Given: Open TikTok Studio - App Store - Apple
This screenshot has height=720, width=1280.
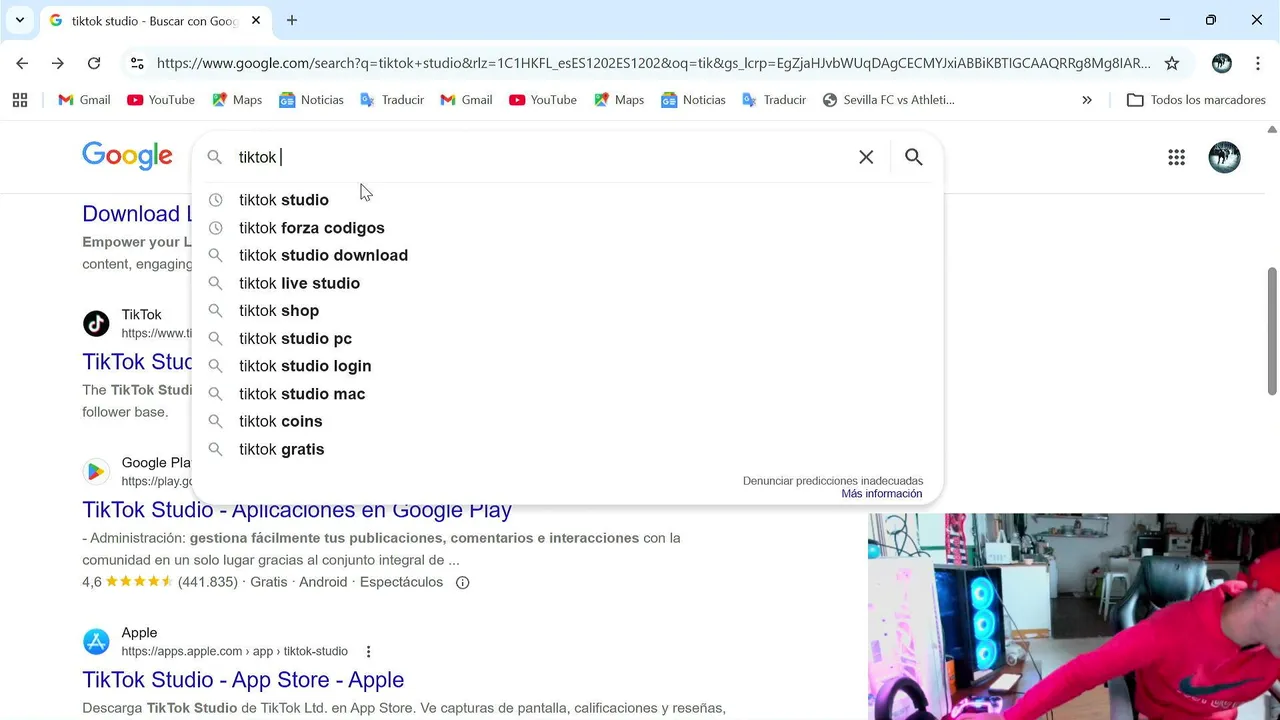Looking at the screenshot, I should pyautogui.click(x=243, y=680).
